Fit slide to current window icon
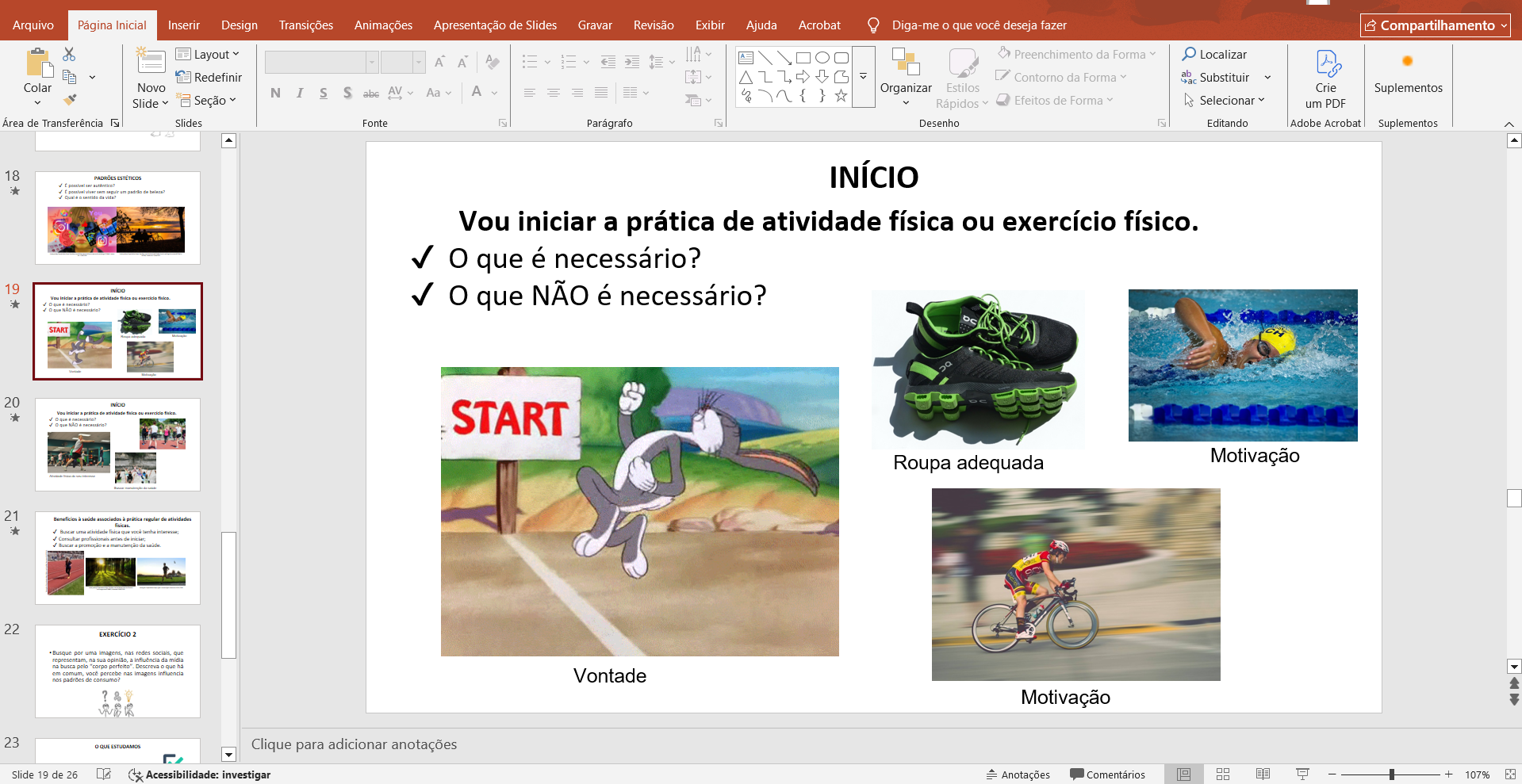Image resolution: width=1522 pixels, height=784 pixels. pos(1510,774)
